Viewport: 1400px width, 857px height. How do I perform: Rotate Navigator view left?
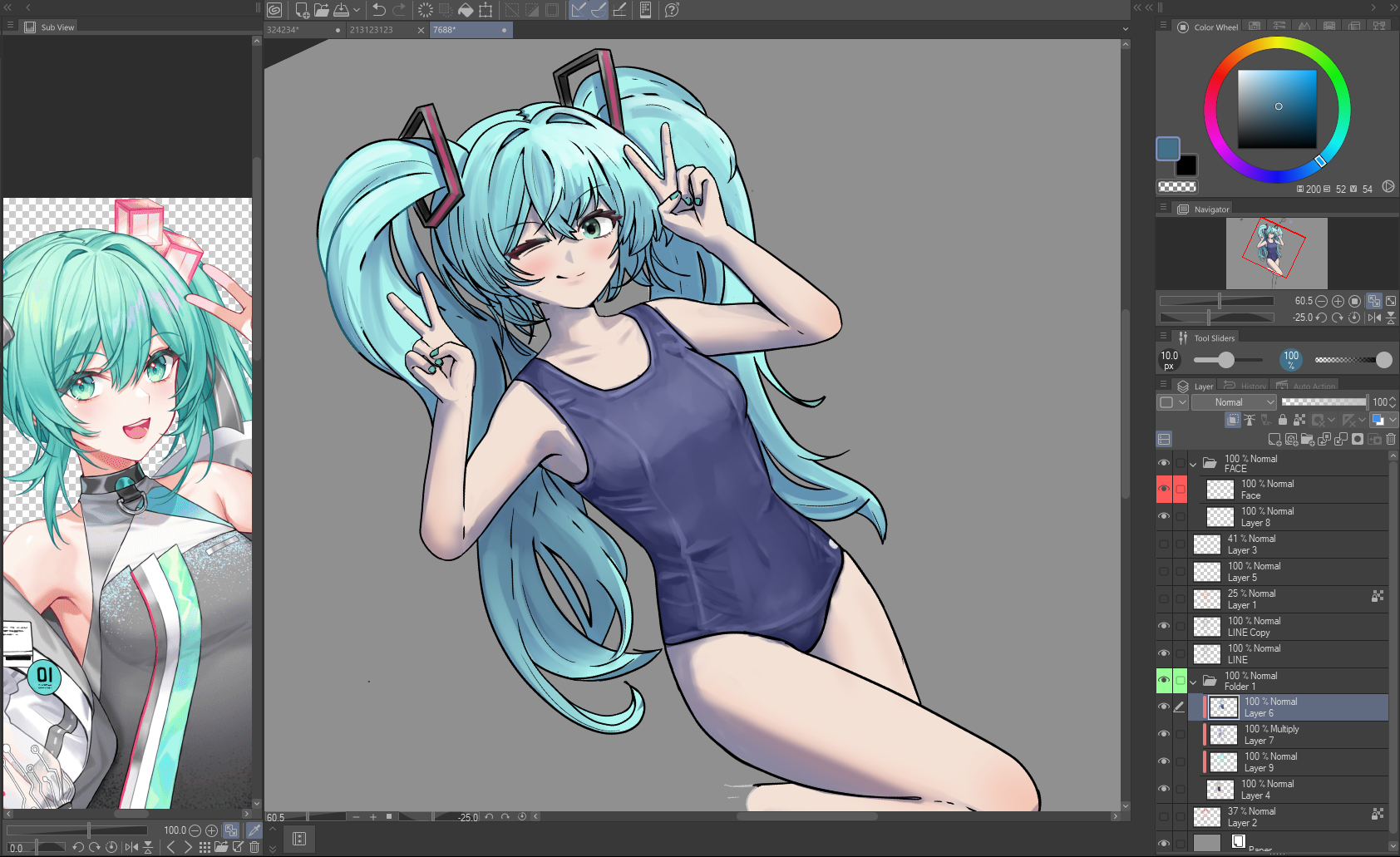click(1321, 318)
